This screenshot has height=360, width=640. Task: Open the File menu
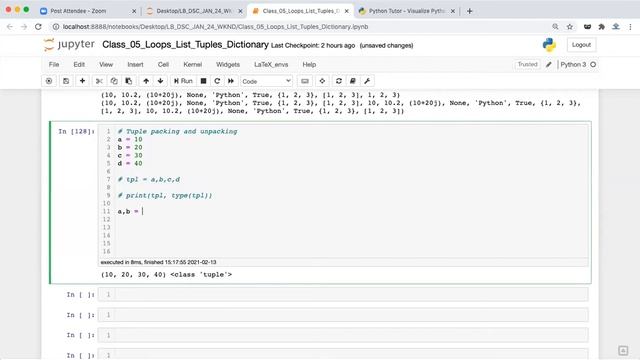coord(54,64)
